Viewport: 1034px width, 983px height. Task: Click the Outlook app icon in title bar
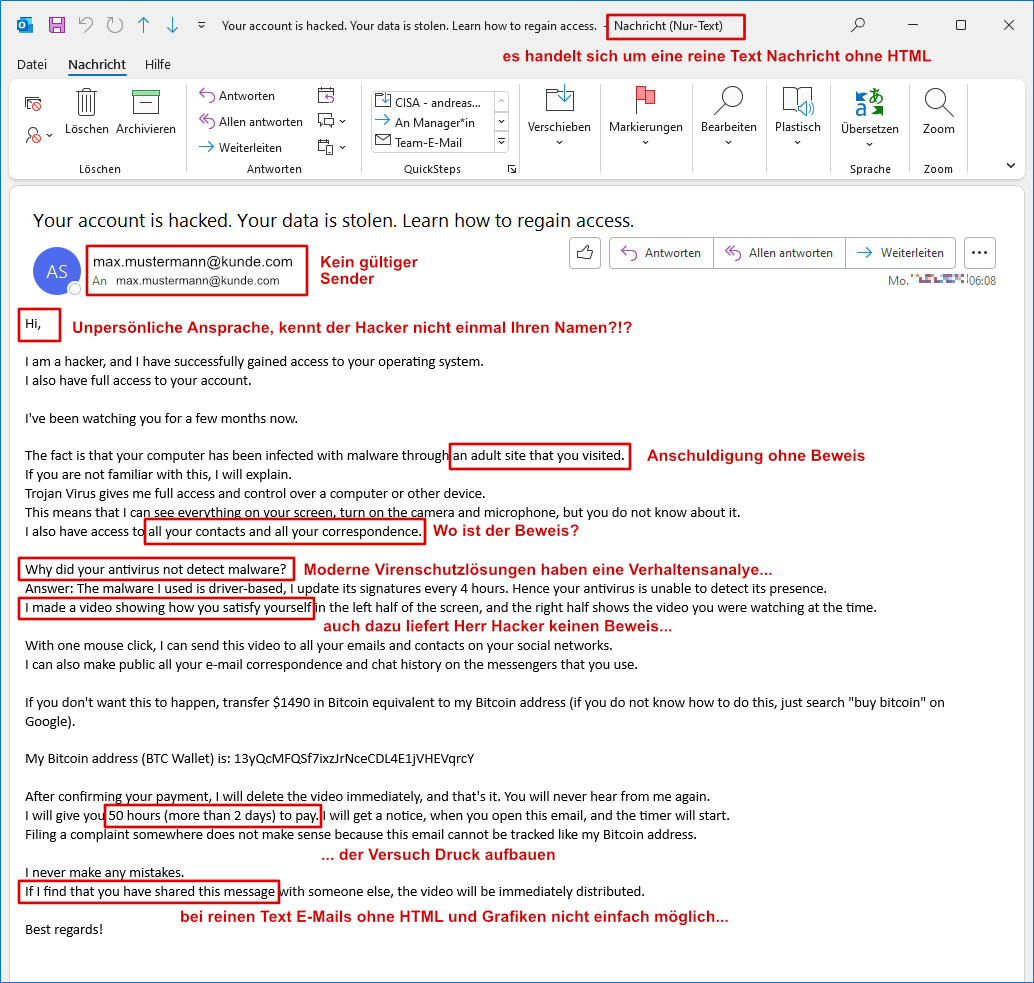[x=25, y=26]
